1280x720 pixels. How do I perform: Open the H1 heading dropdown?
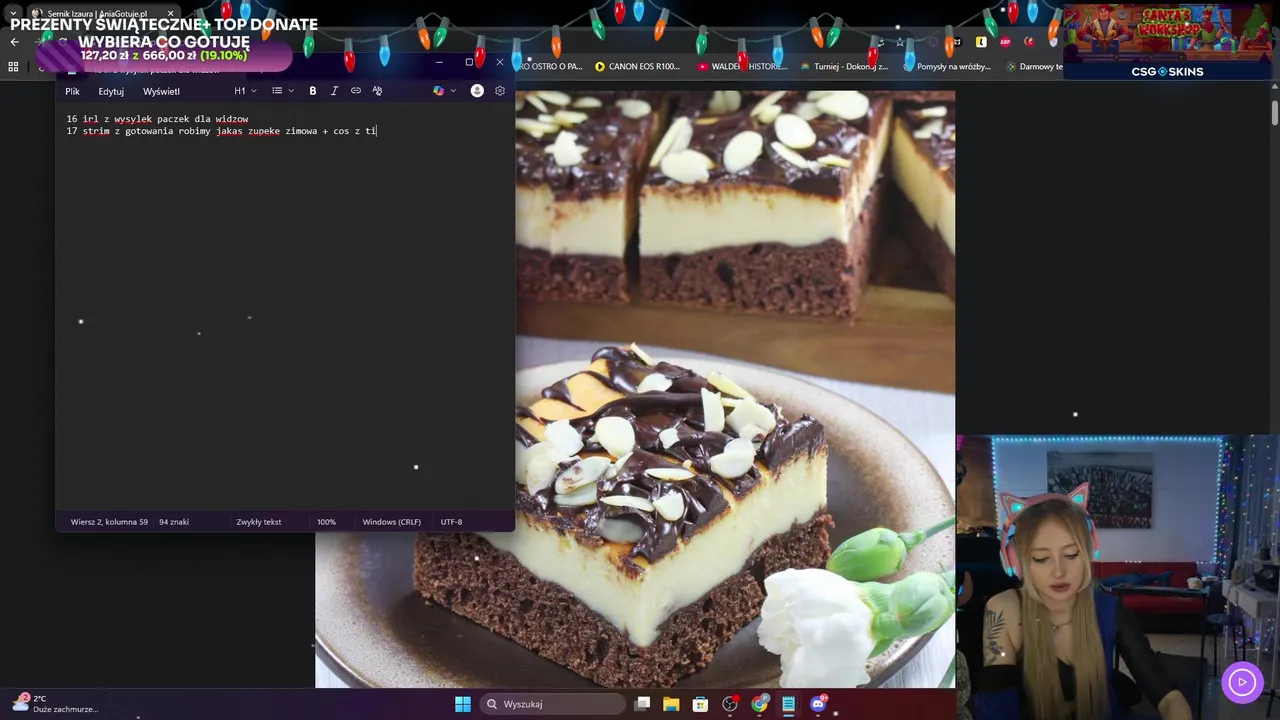(x=245, y=91)
